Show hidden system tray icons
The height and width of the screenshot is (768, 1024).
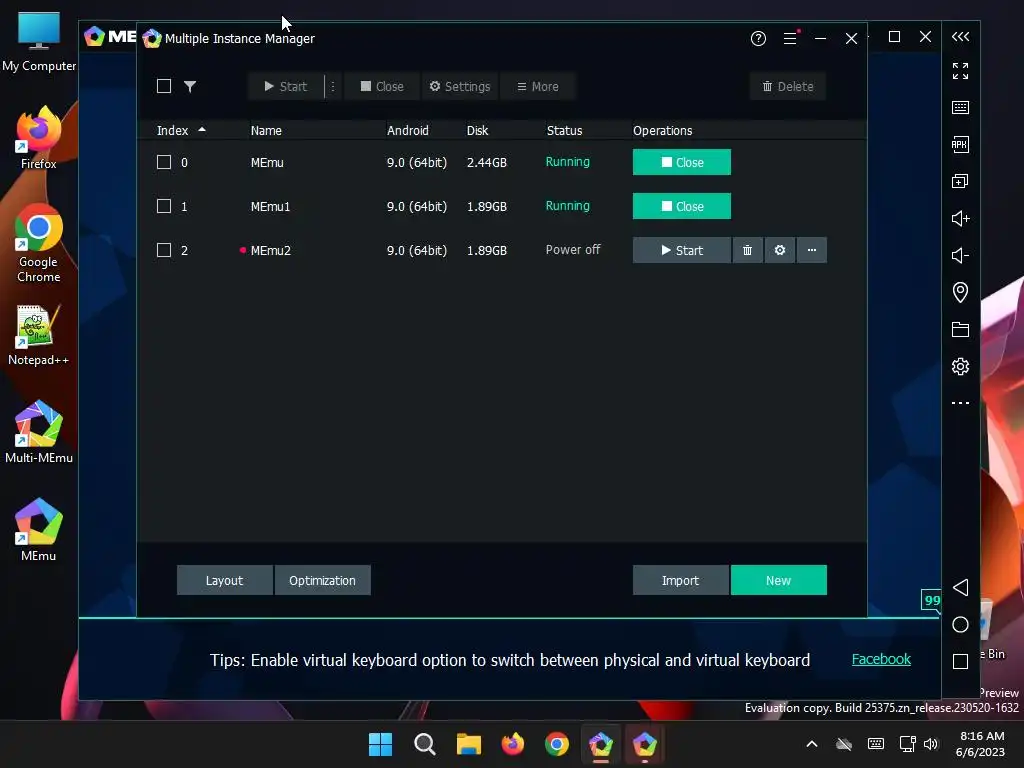coord(812,744)
